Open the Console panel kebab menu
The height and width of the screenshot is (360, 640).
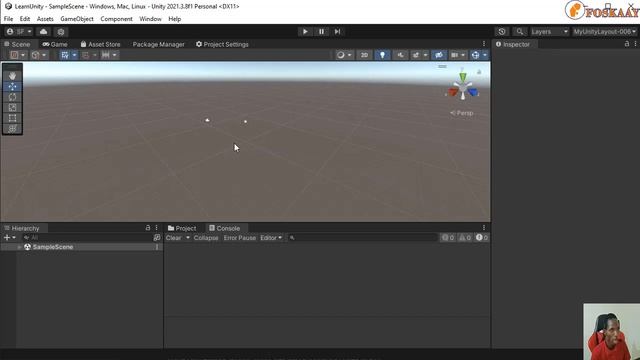[484, 228]
